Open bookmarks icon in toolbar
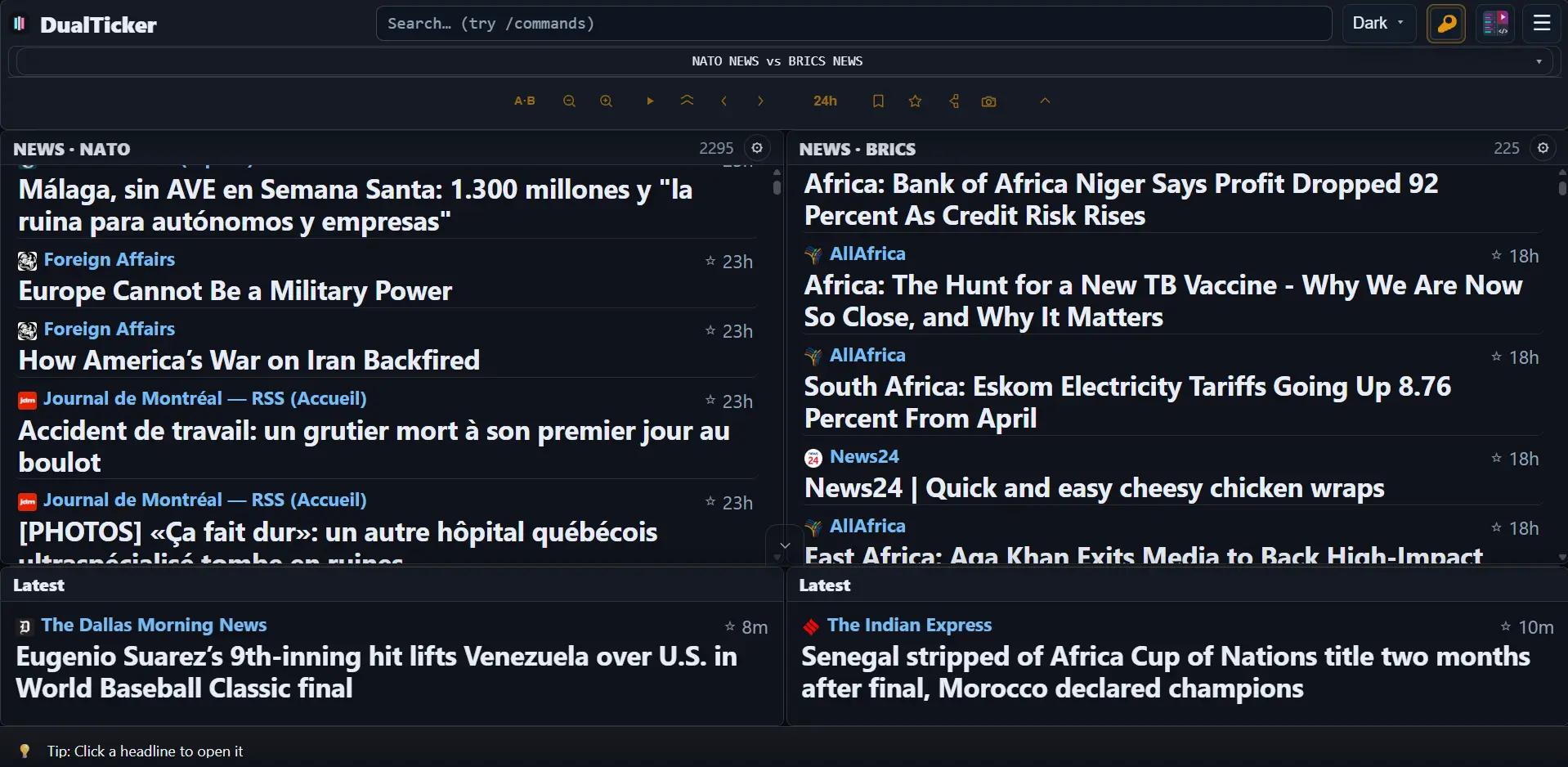 pyautogui.click(x=878, y=101)
